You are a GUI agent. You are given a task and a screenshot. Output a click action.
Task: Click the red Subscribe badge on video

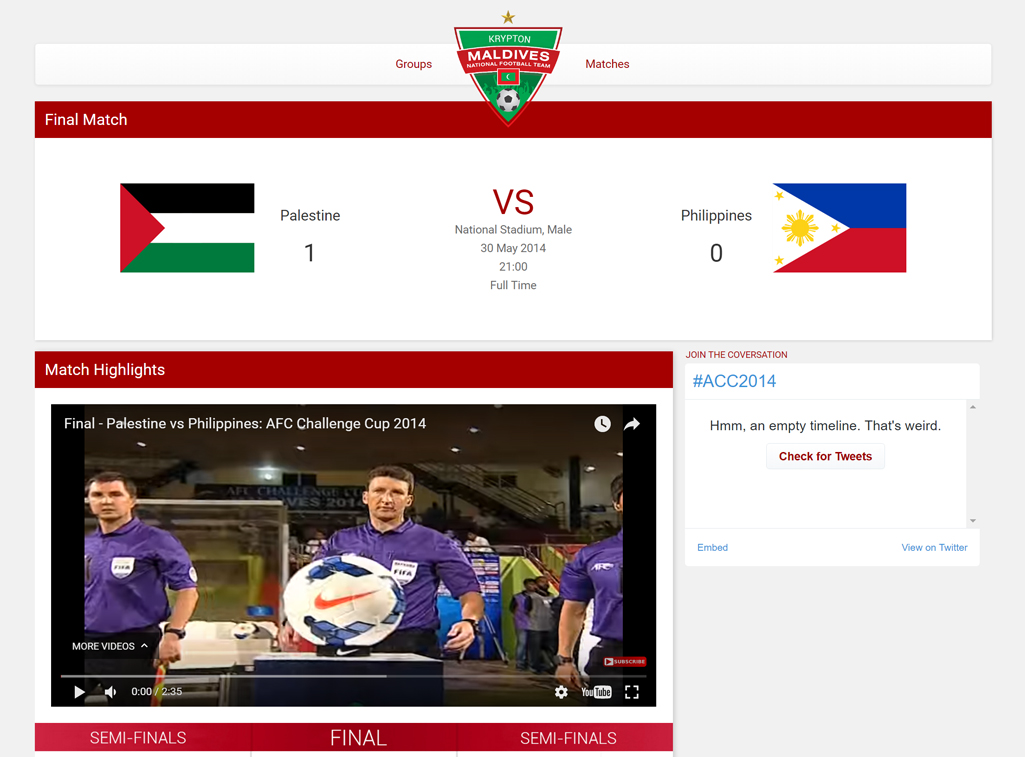click(625, 661)
